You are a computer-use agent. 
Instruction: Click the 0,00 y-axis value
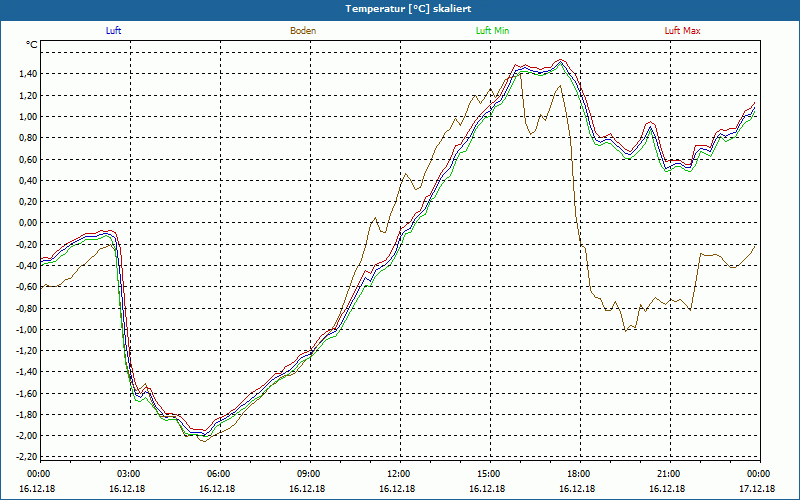pos(28,223)
